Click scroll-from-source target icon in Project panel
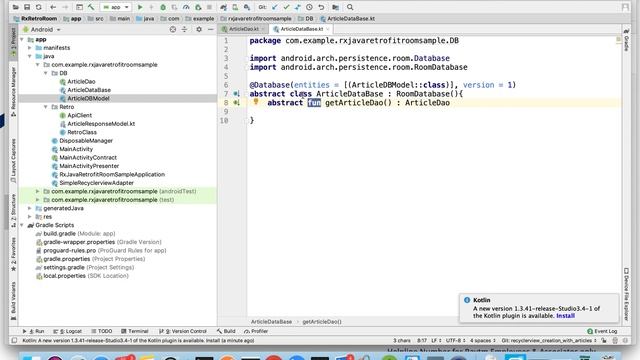640x360 pixels. point(173,29)
